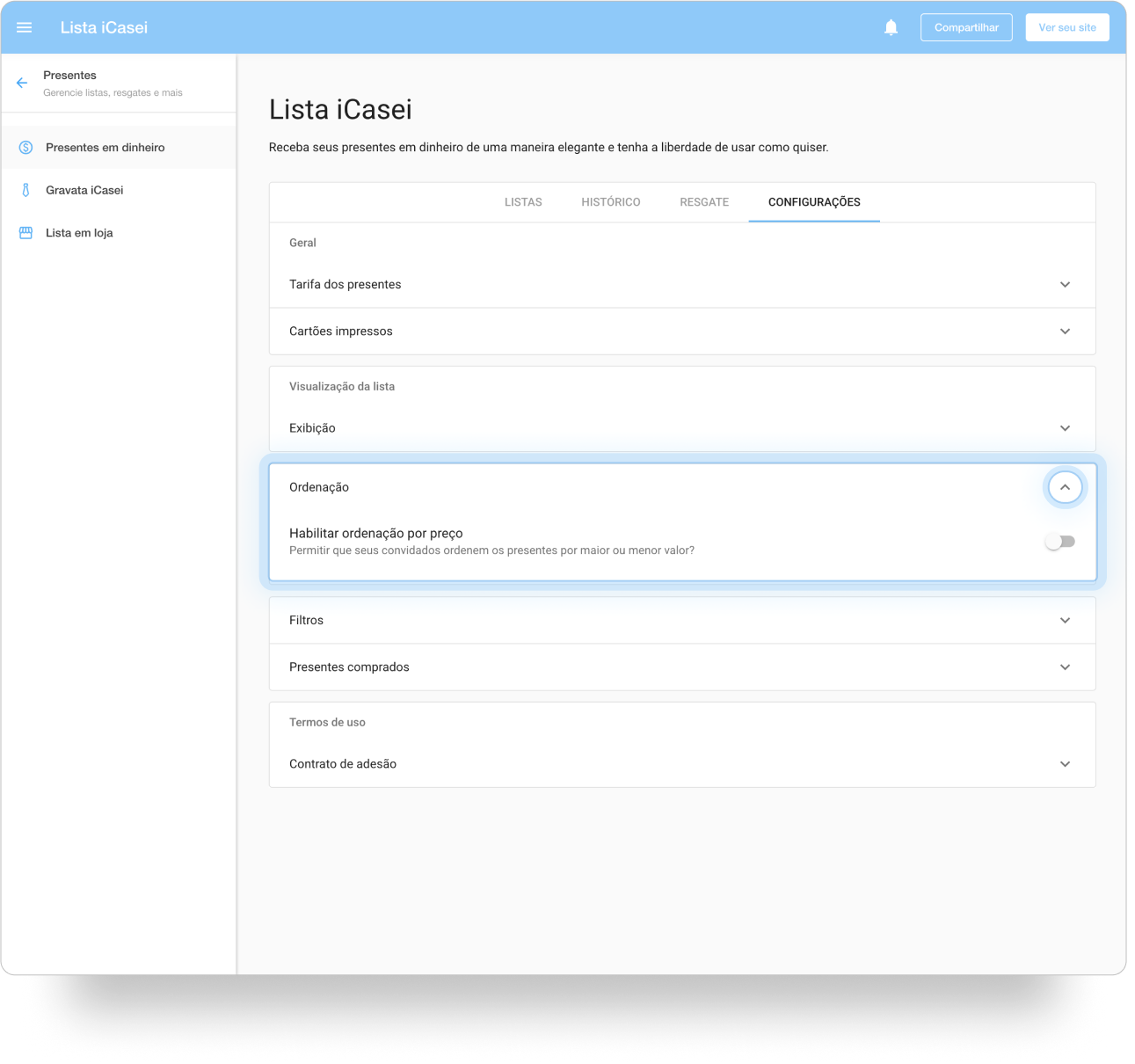Switch to the RESGATE tab
Image resolution: width=1135 pixels, height=1064 pixels.
click(704, 202)
